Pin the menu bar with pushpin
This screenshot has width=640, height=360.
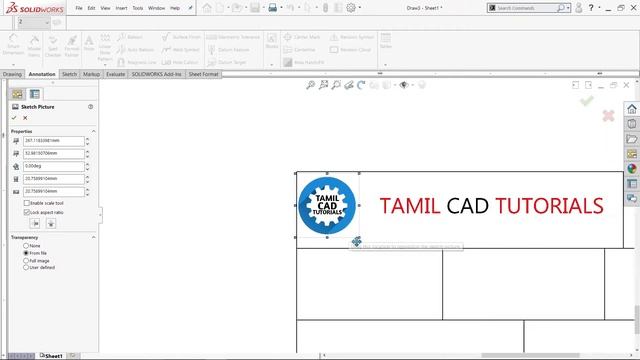[x=190, y=8]
